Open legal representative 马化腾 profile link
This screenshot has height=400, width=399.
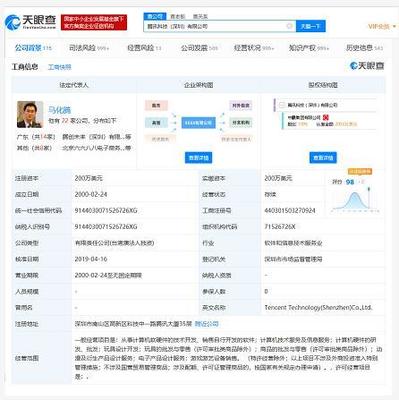(60, 110)
